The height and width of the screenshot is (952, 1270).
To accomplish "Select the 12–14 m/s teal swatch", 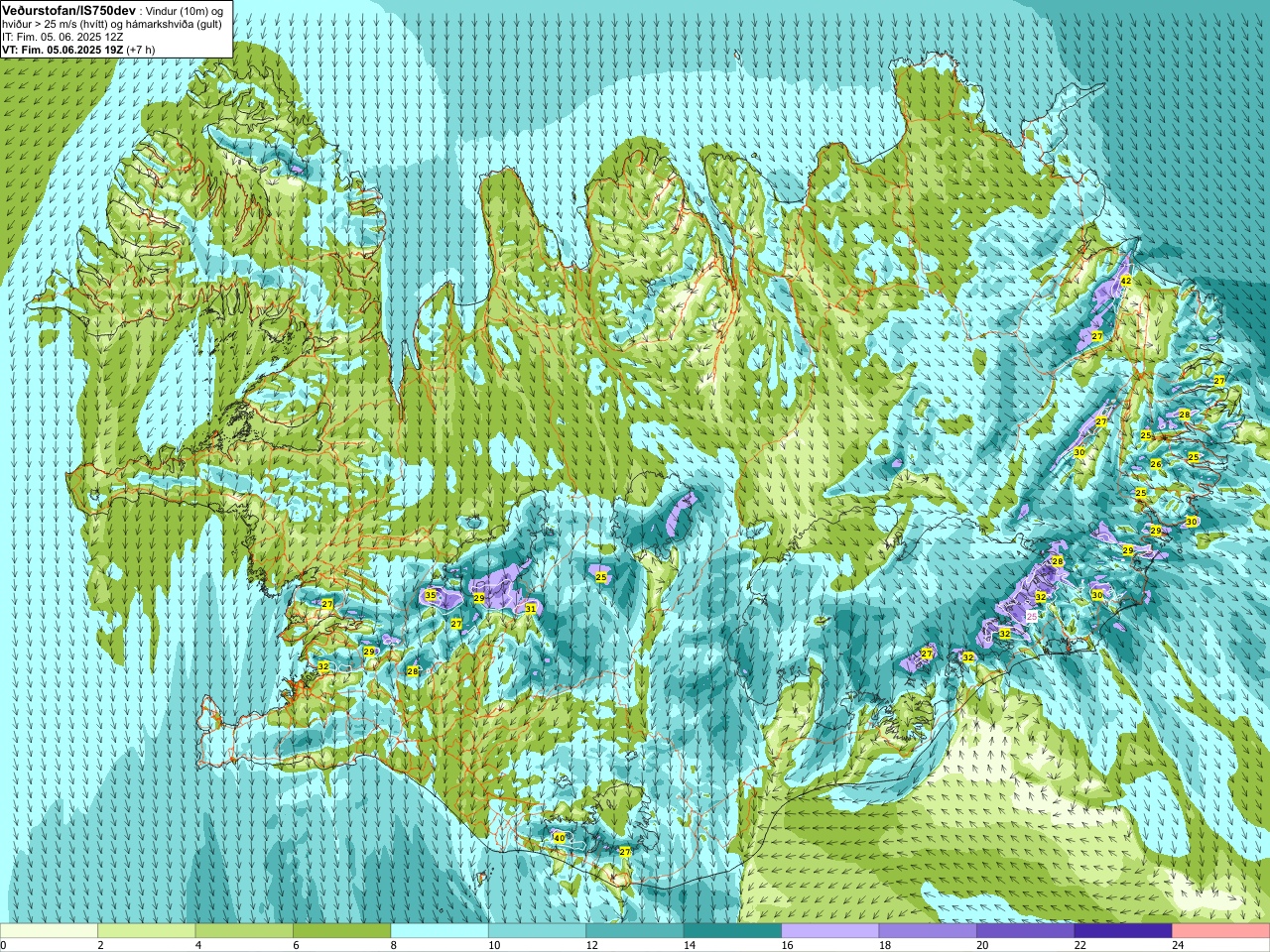I will pyautogui.click(x=635, y=931).
